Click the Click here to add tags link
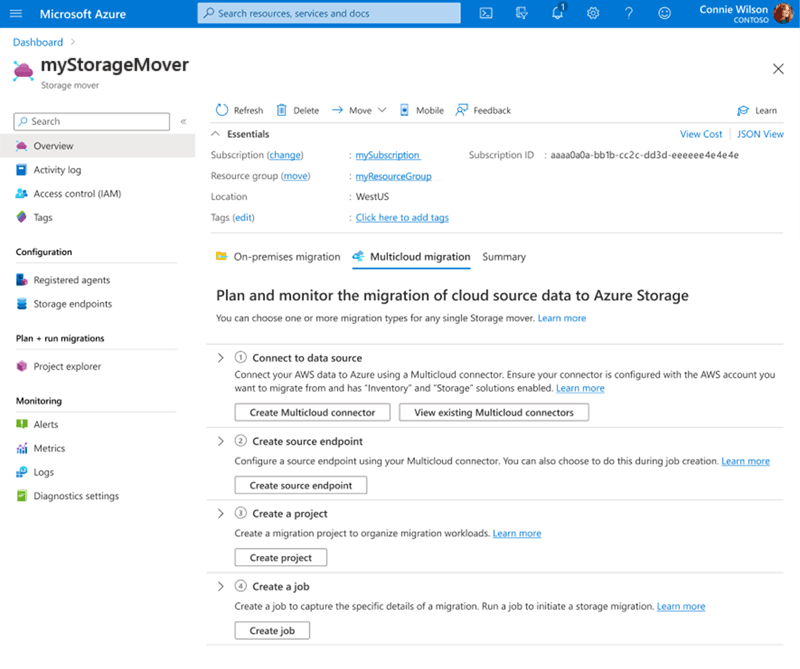The image size is (800, 669). (402, 217)
